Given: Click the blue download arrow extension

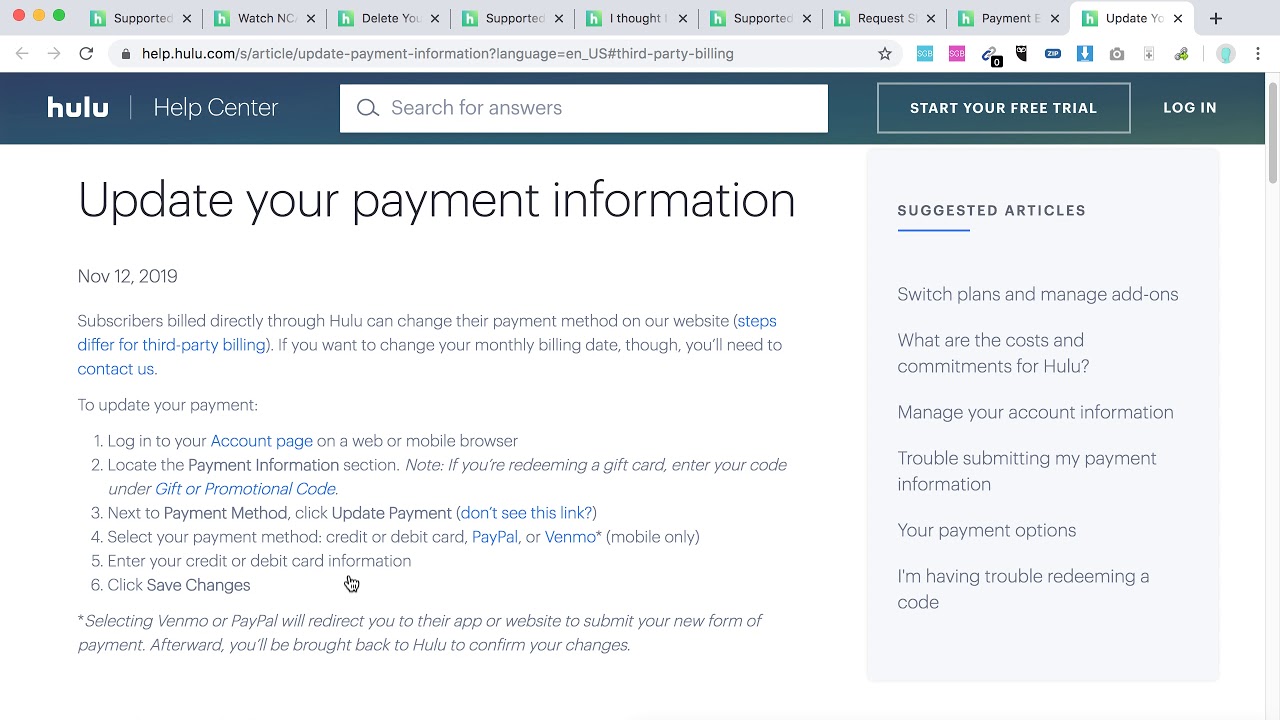Looking at the screenshot, I should tap(1085, 54).
